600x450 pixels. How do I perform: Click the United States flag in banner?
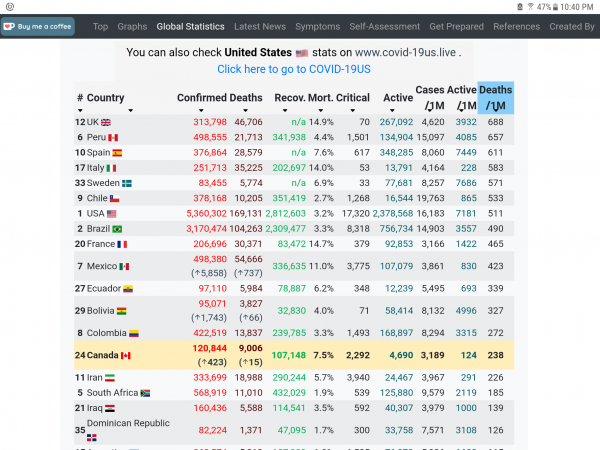[301, 51]
